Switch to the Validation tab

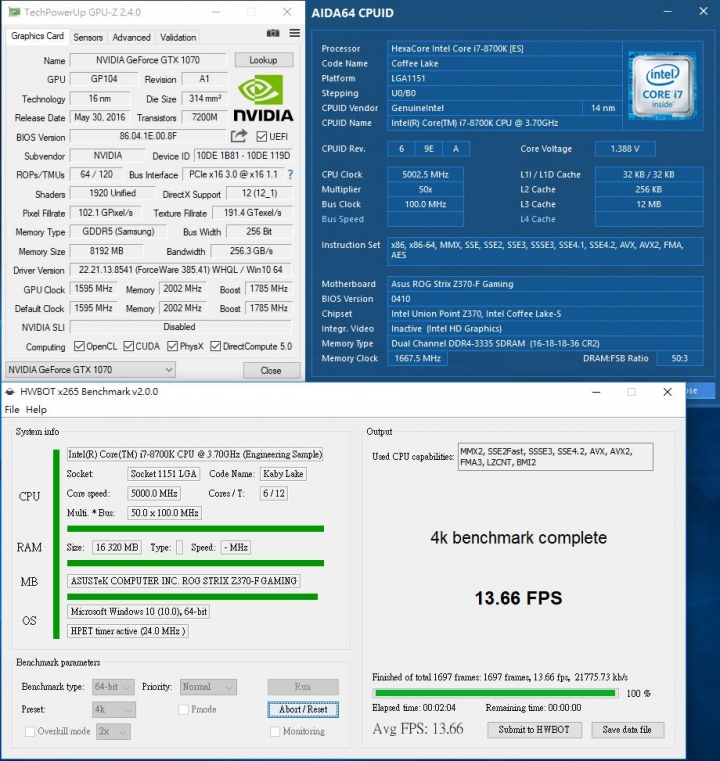coord(178,37)
